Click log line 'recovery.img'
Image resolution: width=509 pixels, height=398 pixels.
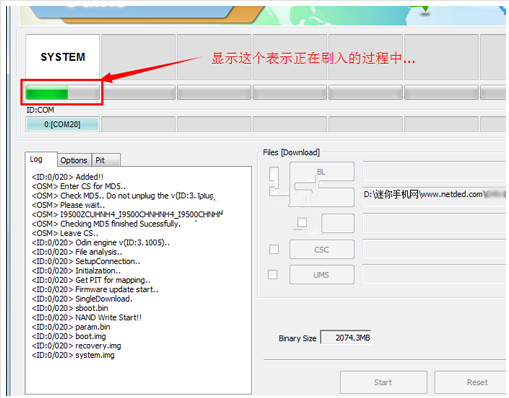tap(76, 346)
